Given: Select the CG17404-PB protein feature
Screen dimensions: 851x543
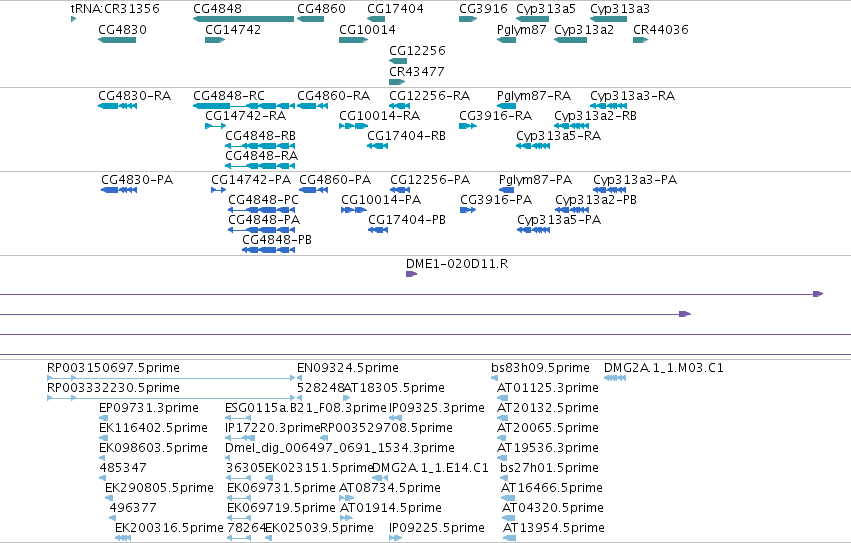Looking at the screenshot, I should tap(378, 230).
